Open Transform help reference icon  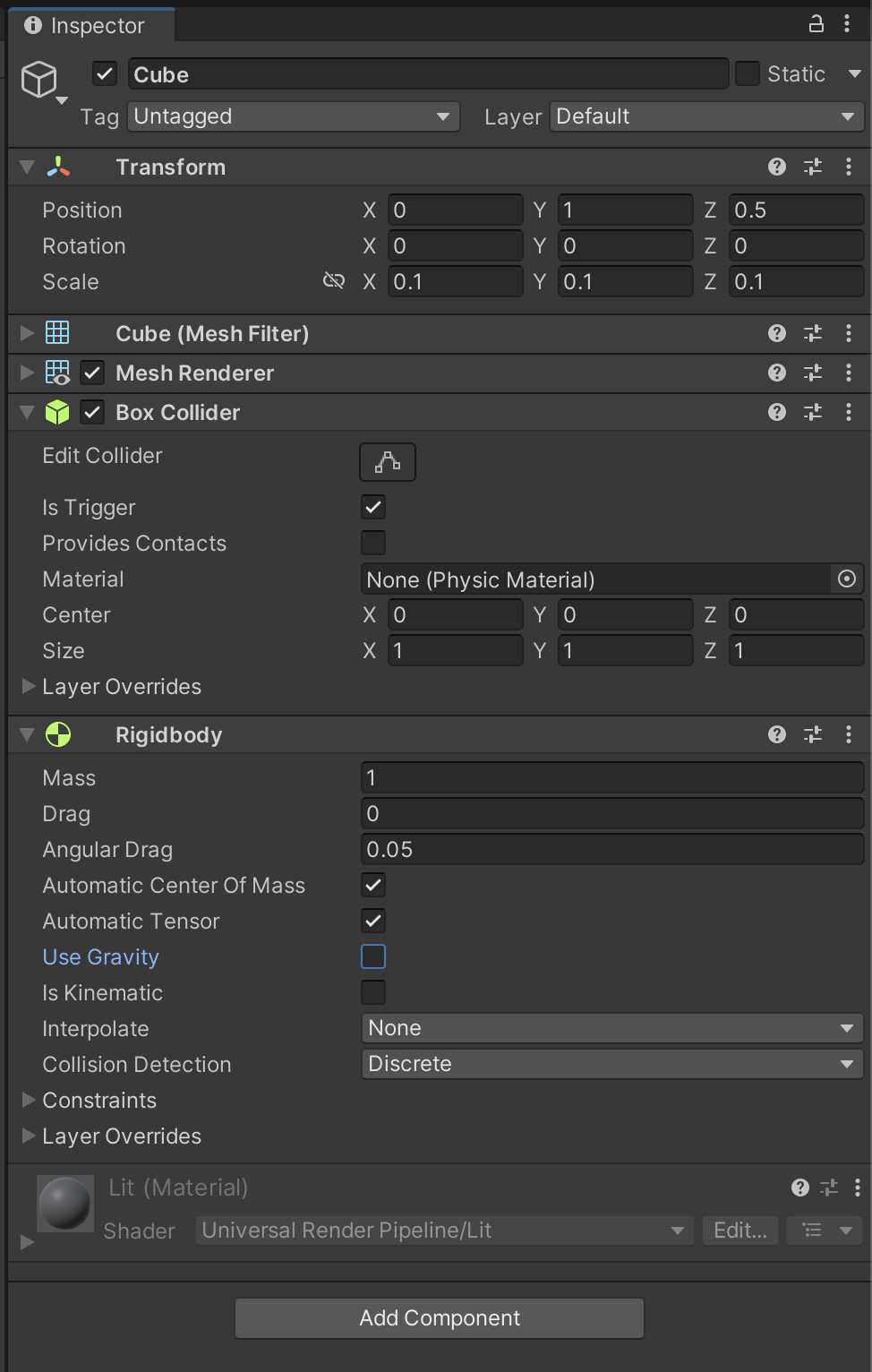(777, 167)
